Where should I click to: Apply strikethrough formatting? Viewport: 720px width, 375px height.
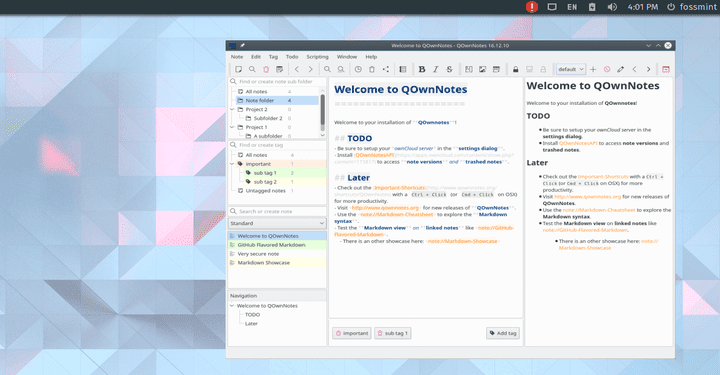(x=449, y=69)
